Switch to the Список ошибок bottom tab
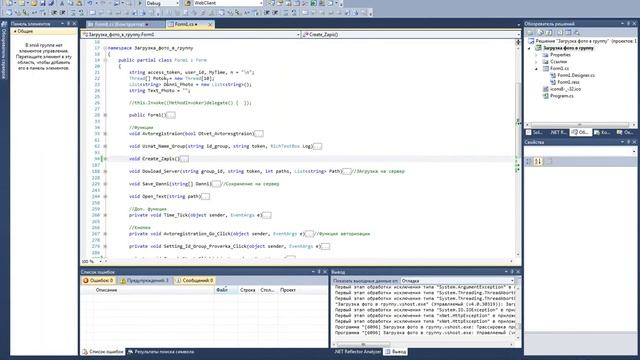The width and height of the screenshot is (640, 360). [103, 352]
